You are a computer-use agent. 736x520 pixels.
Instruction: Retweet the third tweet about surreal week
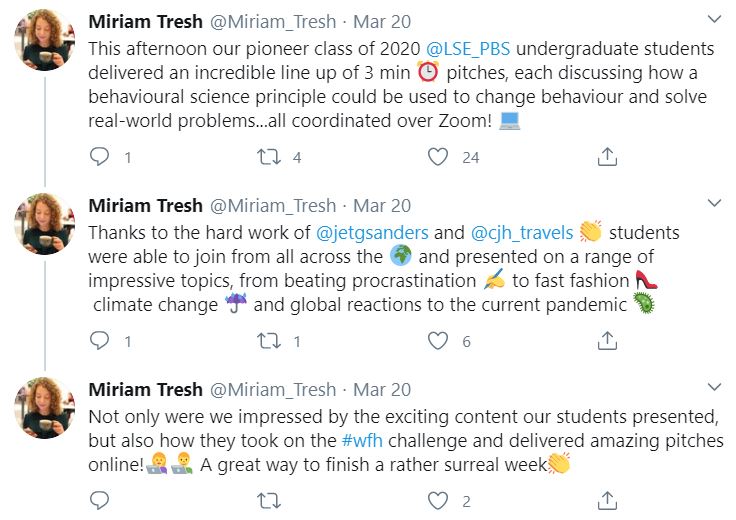tap(268, 499)
